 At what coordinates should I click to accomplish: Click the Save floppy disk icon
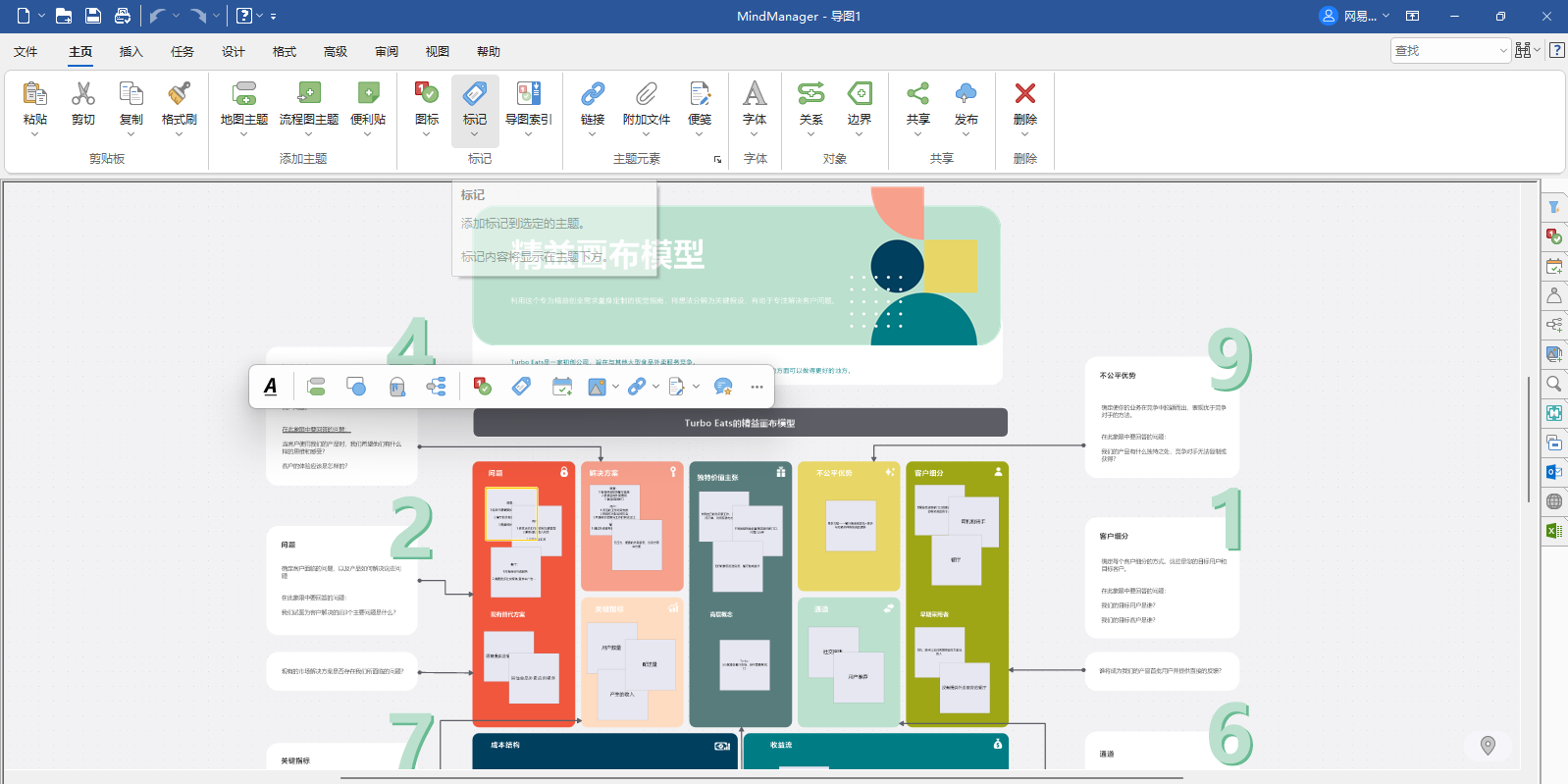pos(93,16)
